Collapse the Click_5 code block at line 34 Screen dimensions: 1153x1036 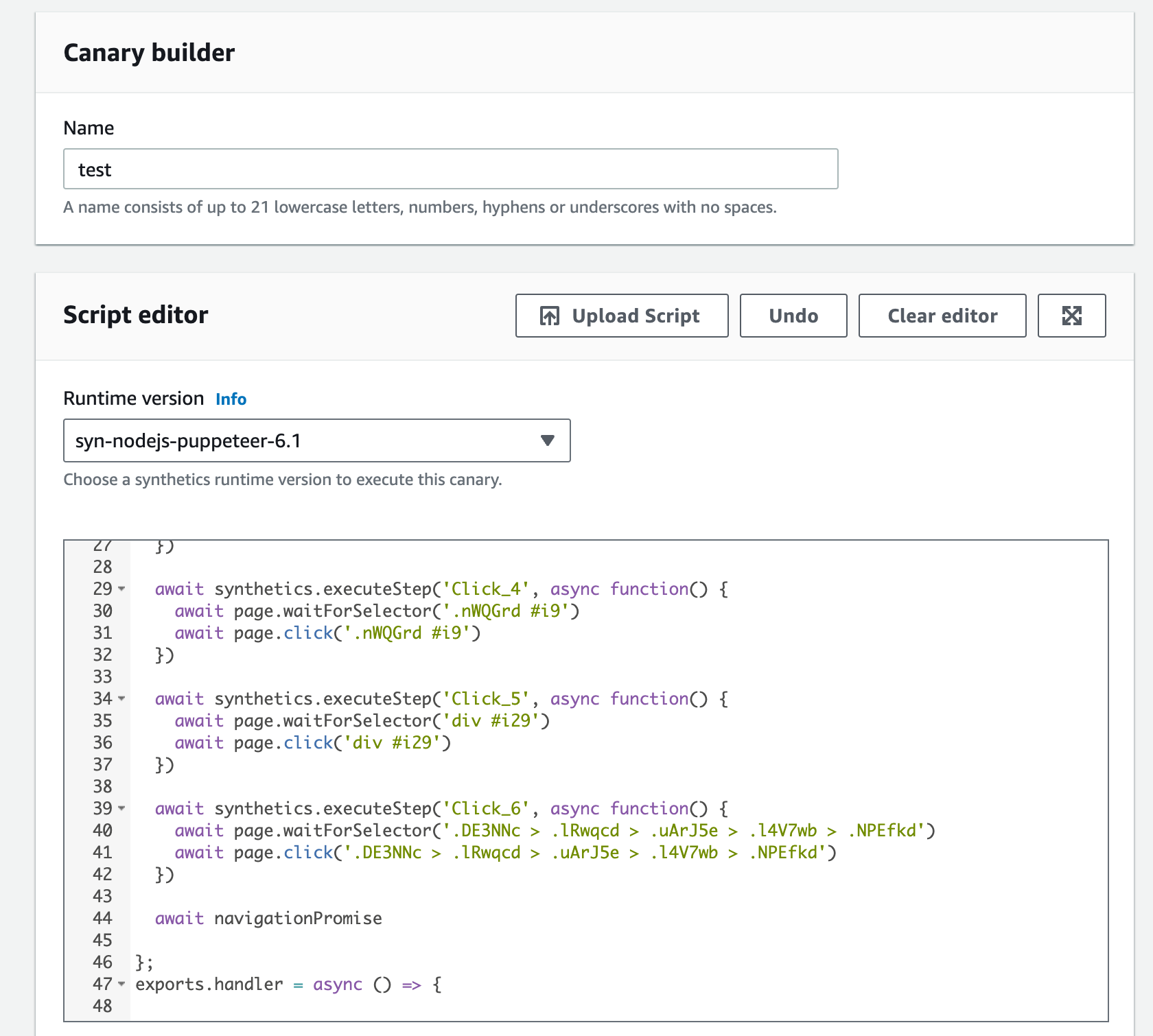coord(121,698)
